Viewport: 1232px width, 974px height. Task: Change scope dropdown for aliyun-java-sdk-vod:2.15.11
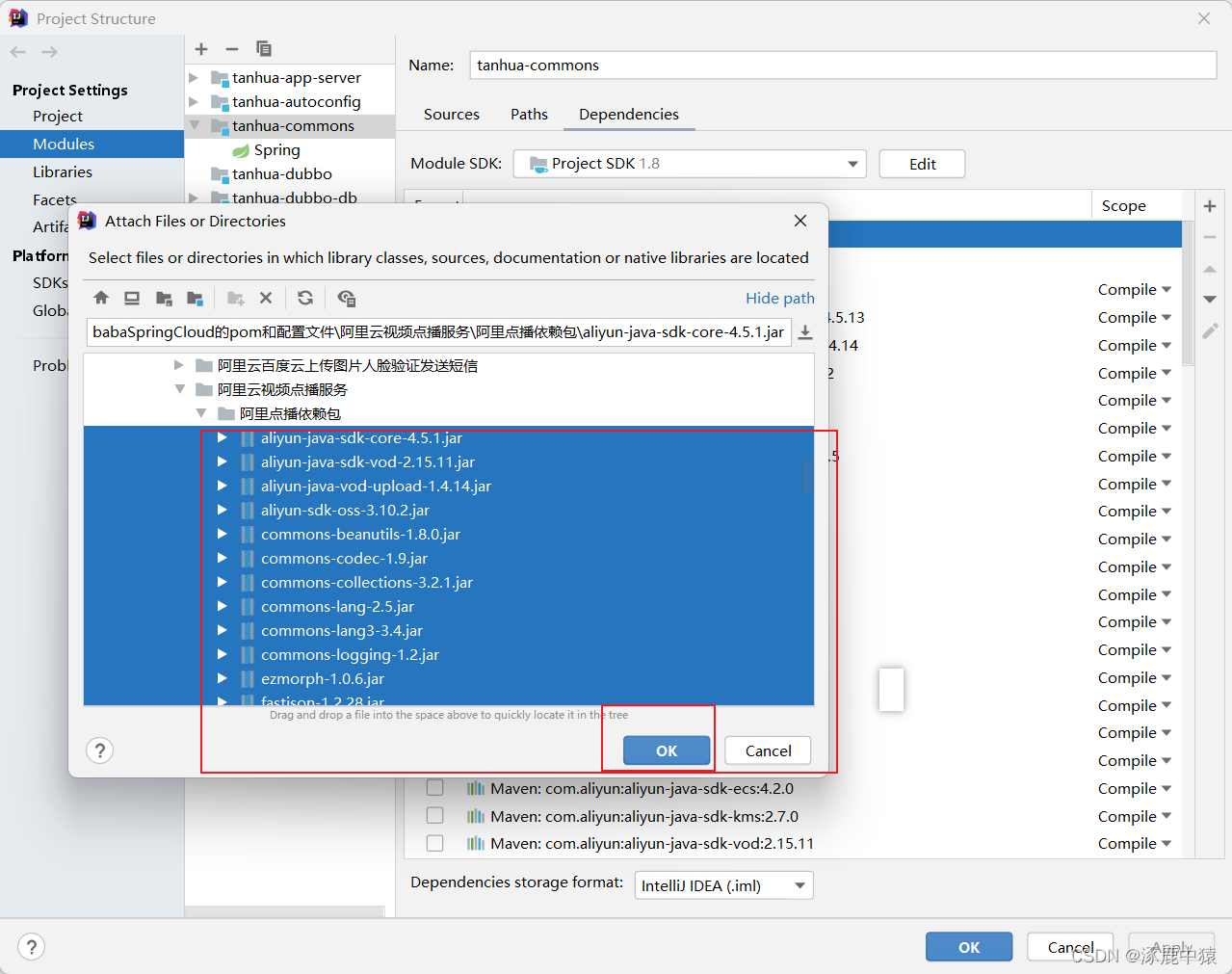(1134, 843)
